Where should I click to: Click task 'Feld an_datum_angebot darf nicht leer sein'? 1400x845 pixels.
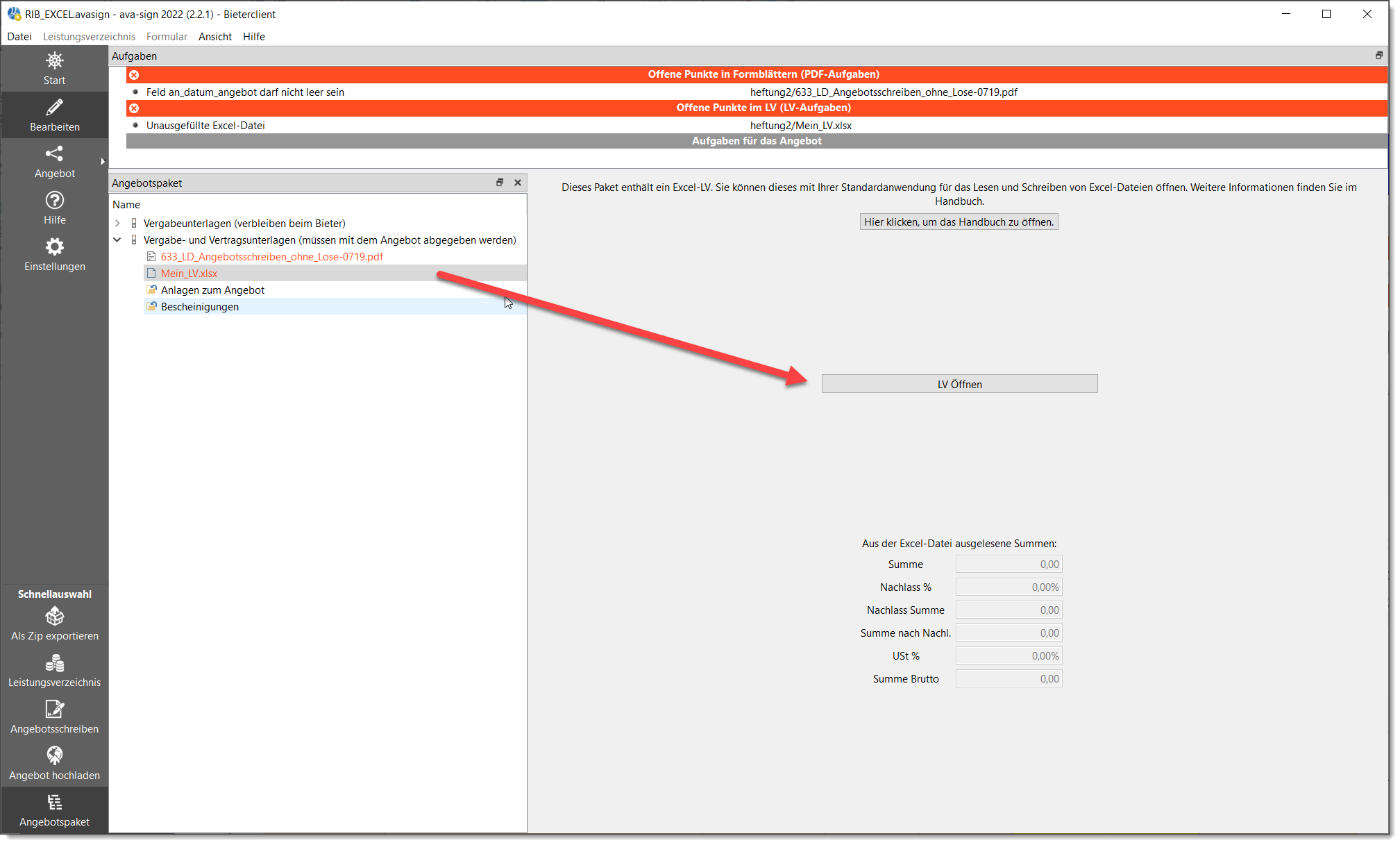click(x=245, y=92)
